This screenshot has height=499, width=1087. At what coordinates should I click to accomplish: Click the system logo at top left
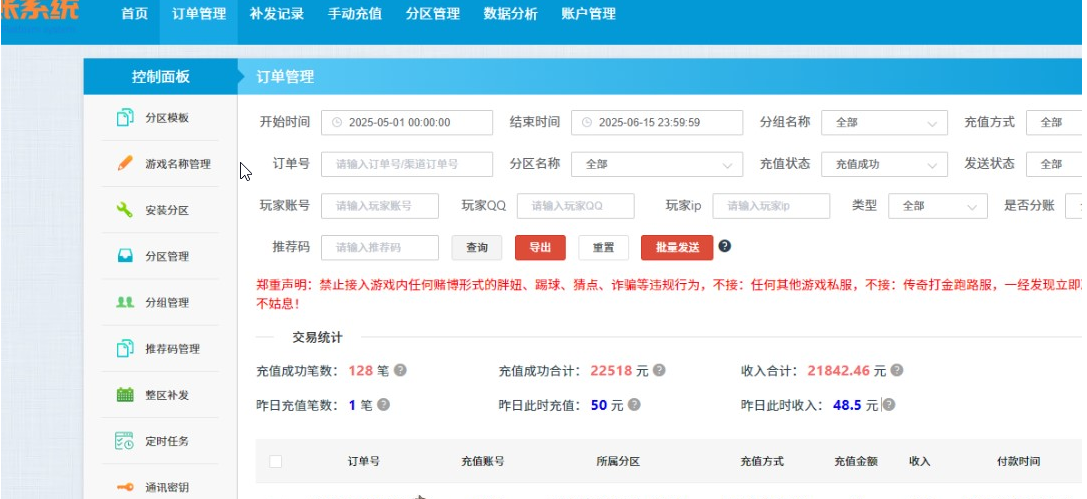[x=40, y=15]
